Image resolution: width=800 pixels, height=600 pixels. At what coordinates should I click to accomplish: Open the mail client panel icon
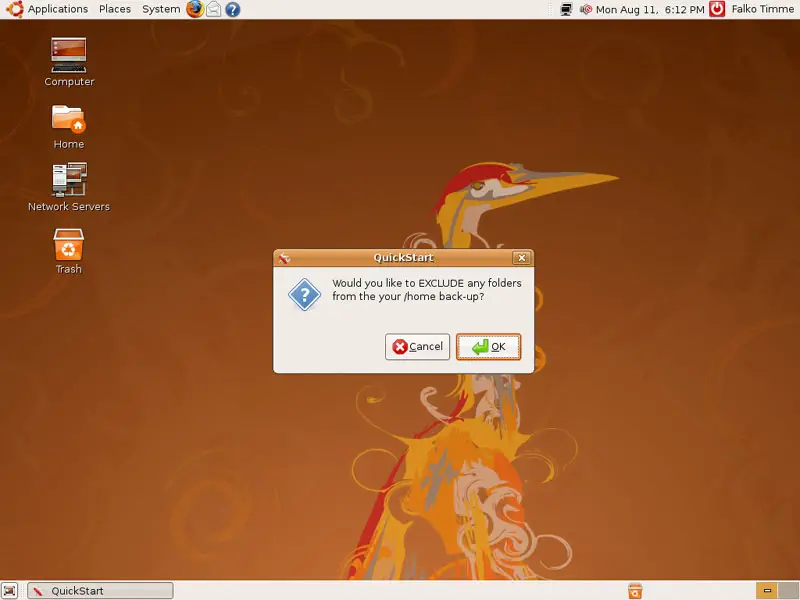[x=214, y=9]
